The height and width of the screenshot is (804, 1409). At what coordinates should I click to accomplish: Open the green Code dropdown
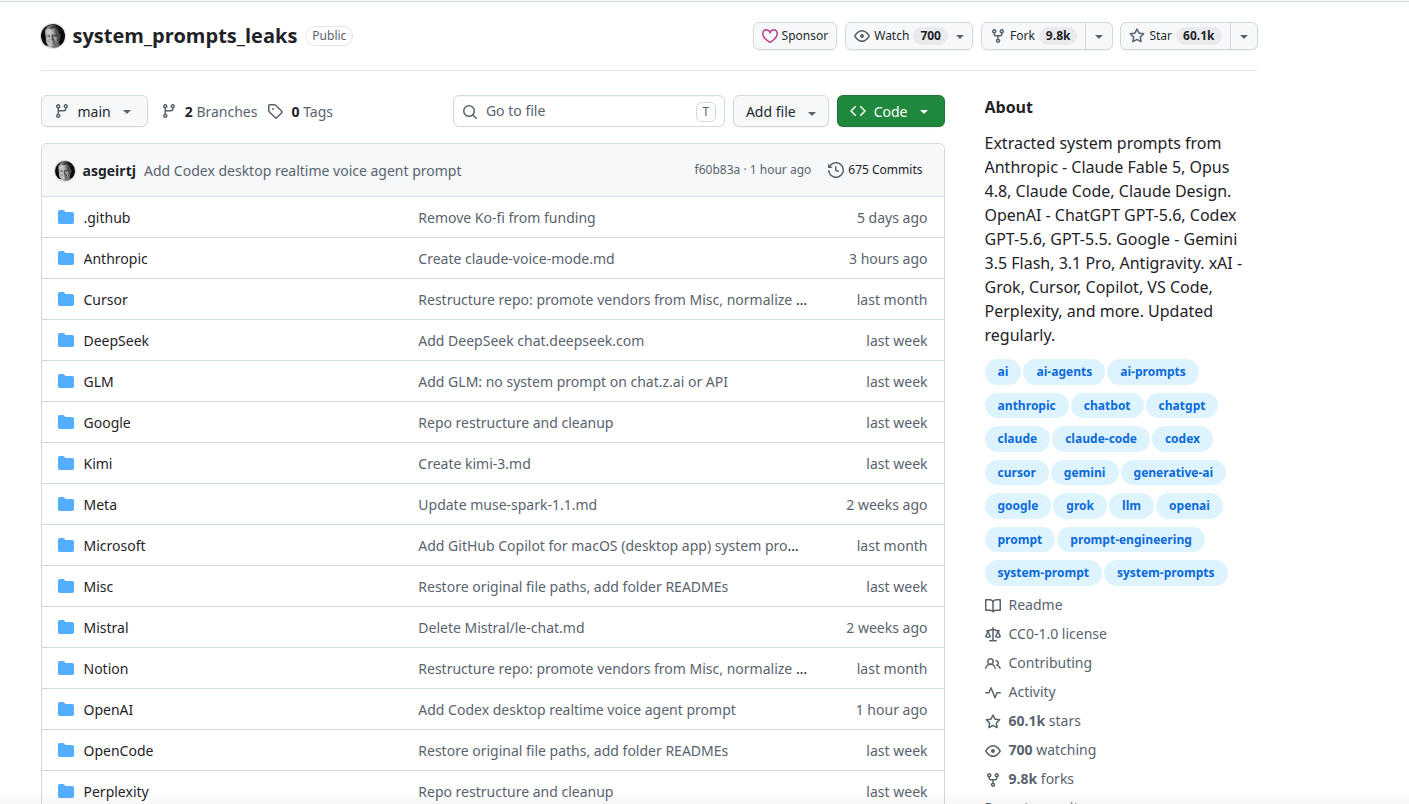890,111
